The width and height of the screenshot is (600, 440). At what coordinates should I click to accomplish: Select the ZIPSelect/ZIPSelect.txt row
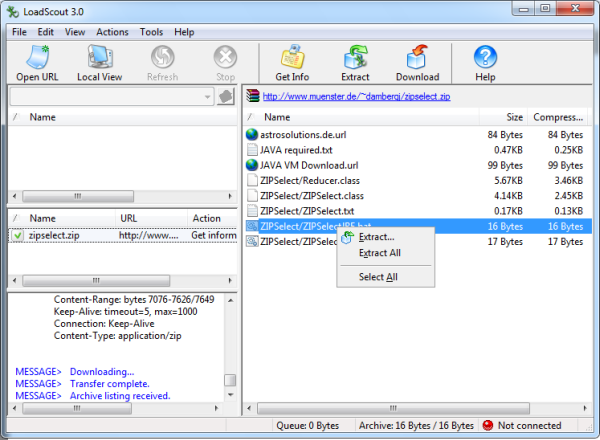[419, 211]
